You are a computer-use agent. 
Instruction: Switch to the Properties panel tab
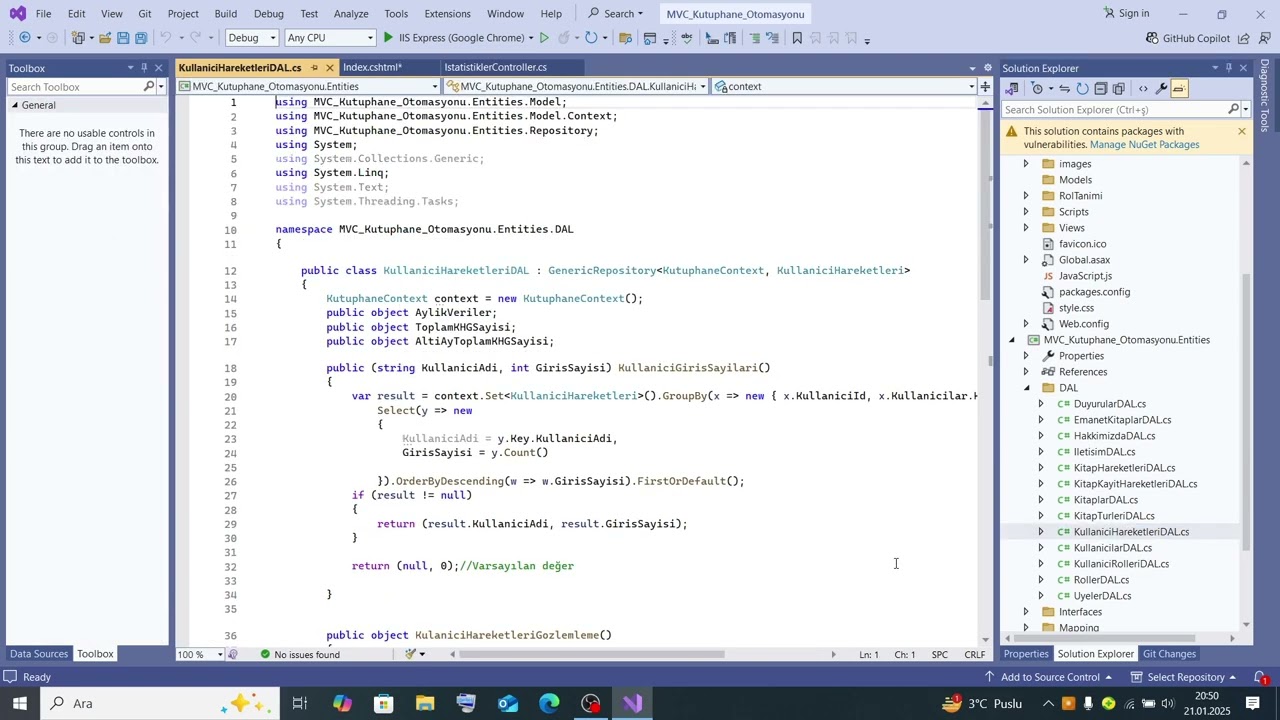1026,654
